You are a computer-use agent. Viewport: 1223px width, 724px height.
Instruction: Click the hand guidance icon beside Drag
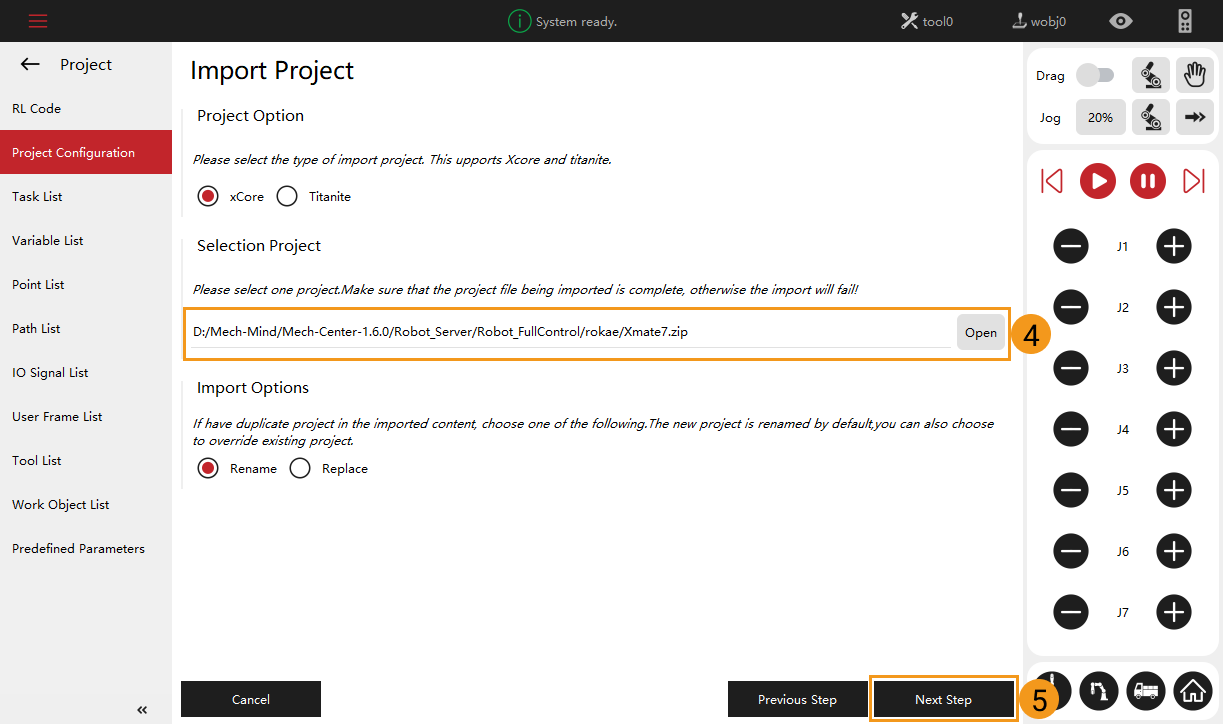coord(1194,74)
